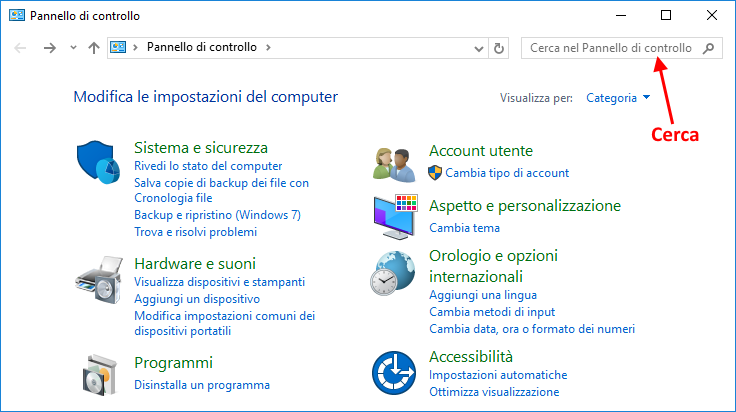The width and height of the screenshot is (736, 412).
Task: Open Orologio e opzioni internazionali category
Action: [x=493, y=266]
